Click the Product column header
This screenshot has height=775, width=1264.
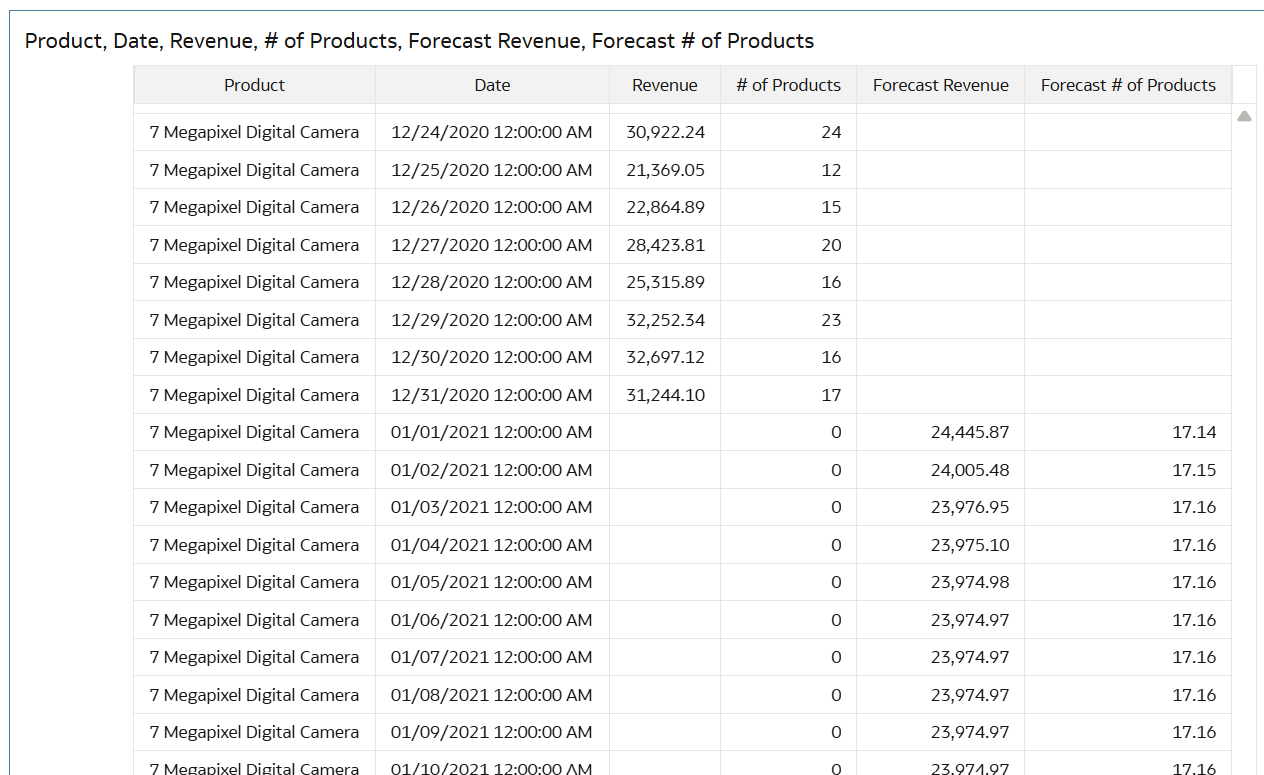click(254, 85)
